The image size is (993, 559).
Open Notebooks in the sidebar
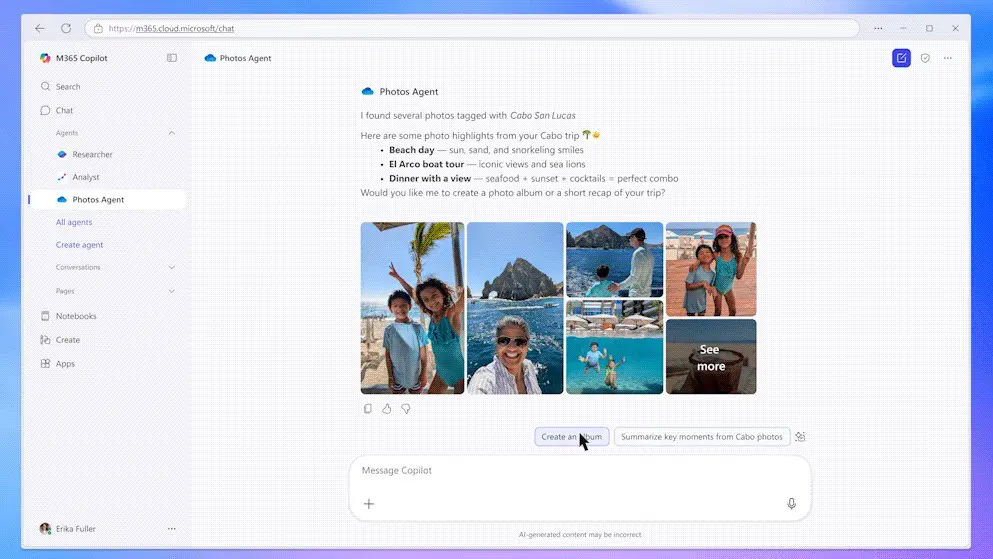coord(76,316)
